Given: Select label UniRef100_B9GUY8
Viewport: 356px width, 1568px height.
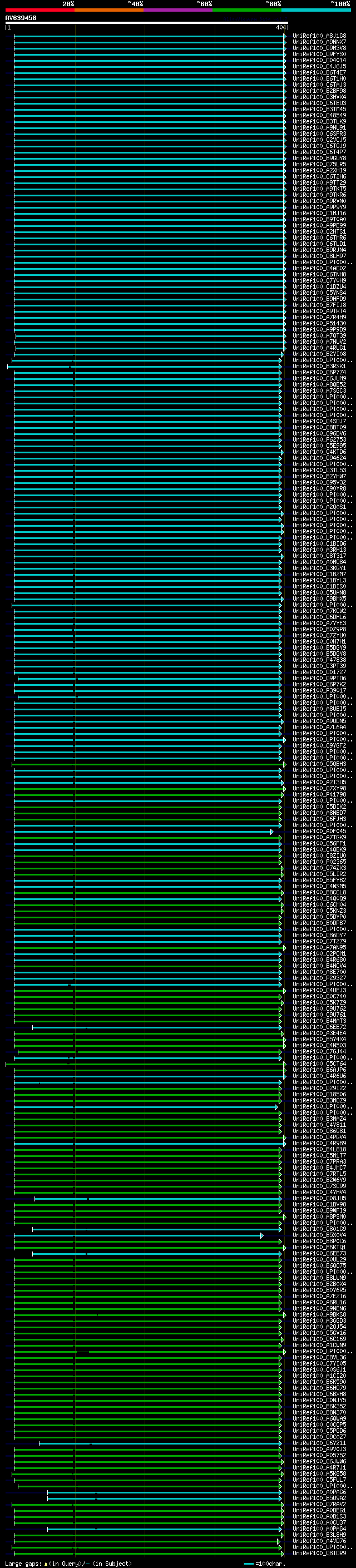Looking at the screenshot, I should click(x=319, y=159).
